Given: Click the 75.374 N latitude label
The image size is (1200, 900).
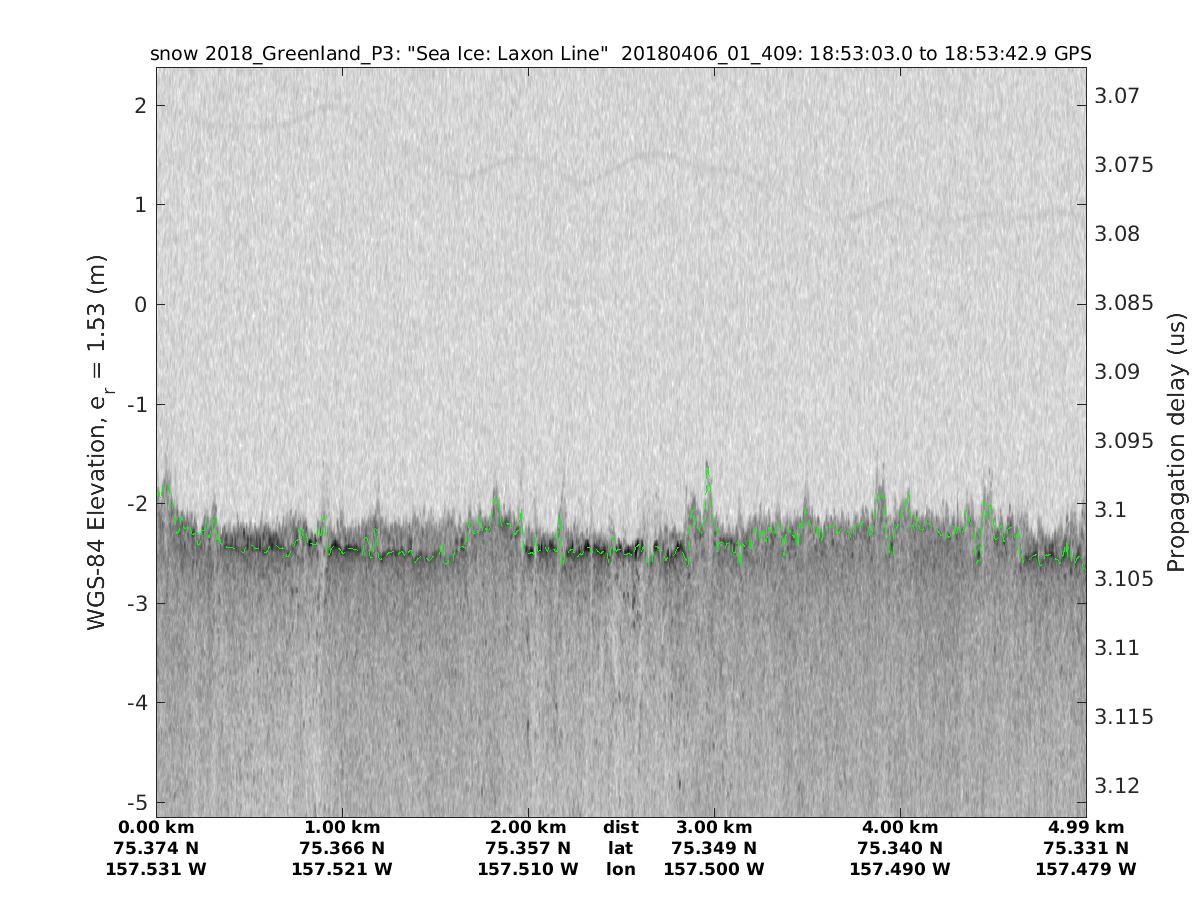Looking at the screenshot, I should click(x=156, y=848).
